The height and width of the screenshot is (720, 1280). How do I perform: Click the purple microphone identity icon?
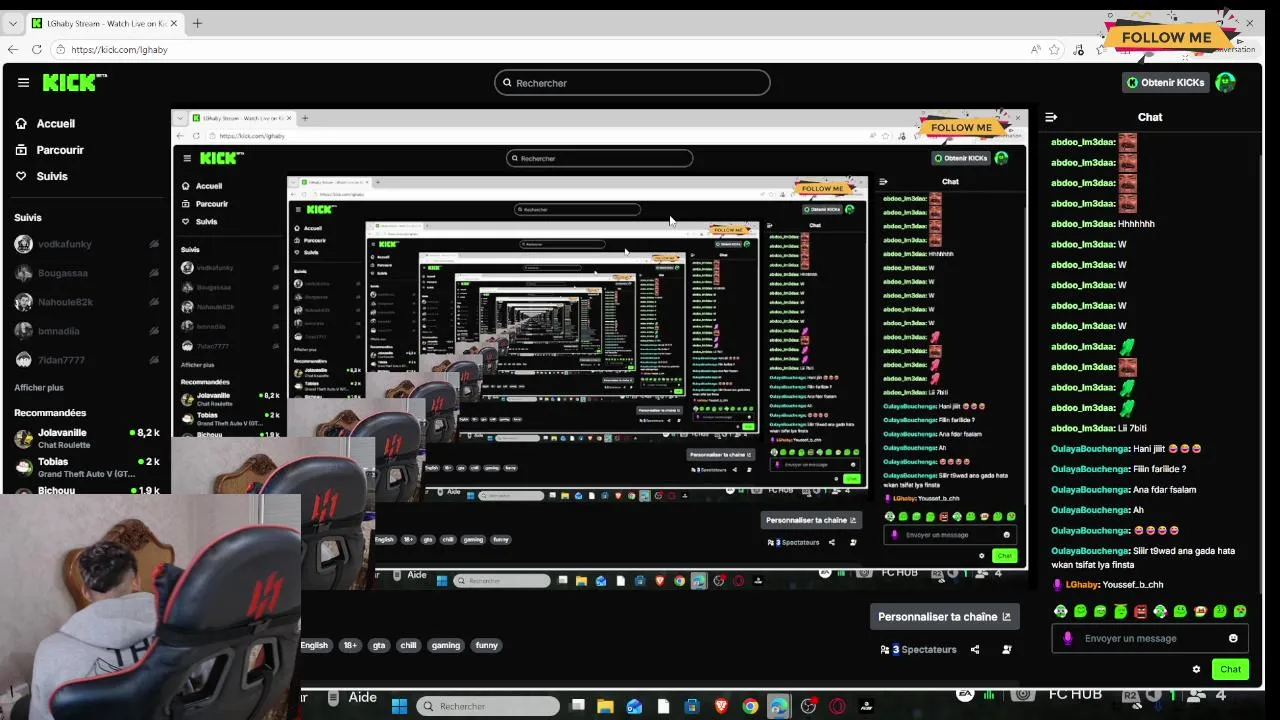click(1068, 638)
